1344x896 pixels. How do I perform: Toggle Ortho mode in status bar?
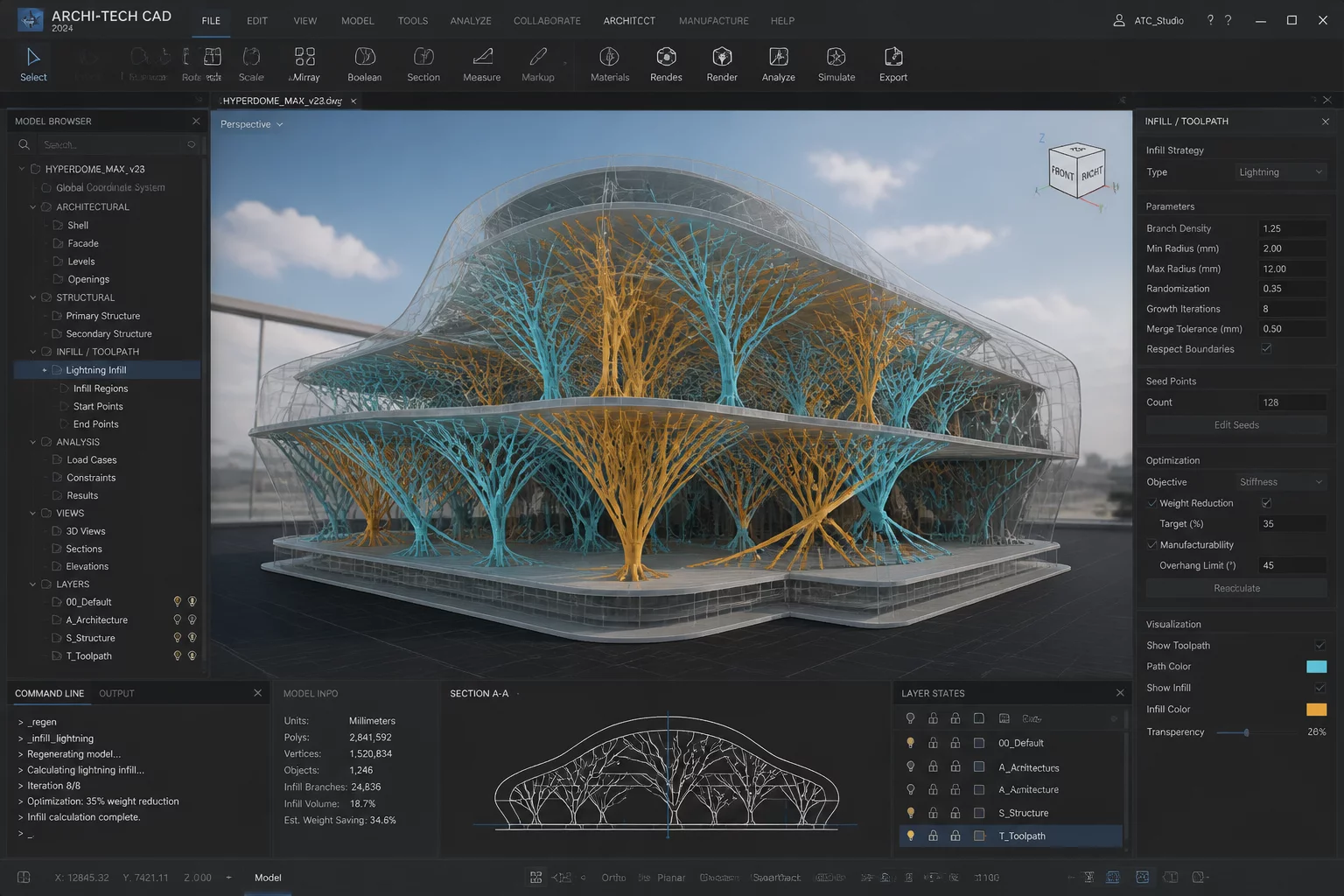pos(613,878)
